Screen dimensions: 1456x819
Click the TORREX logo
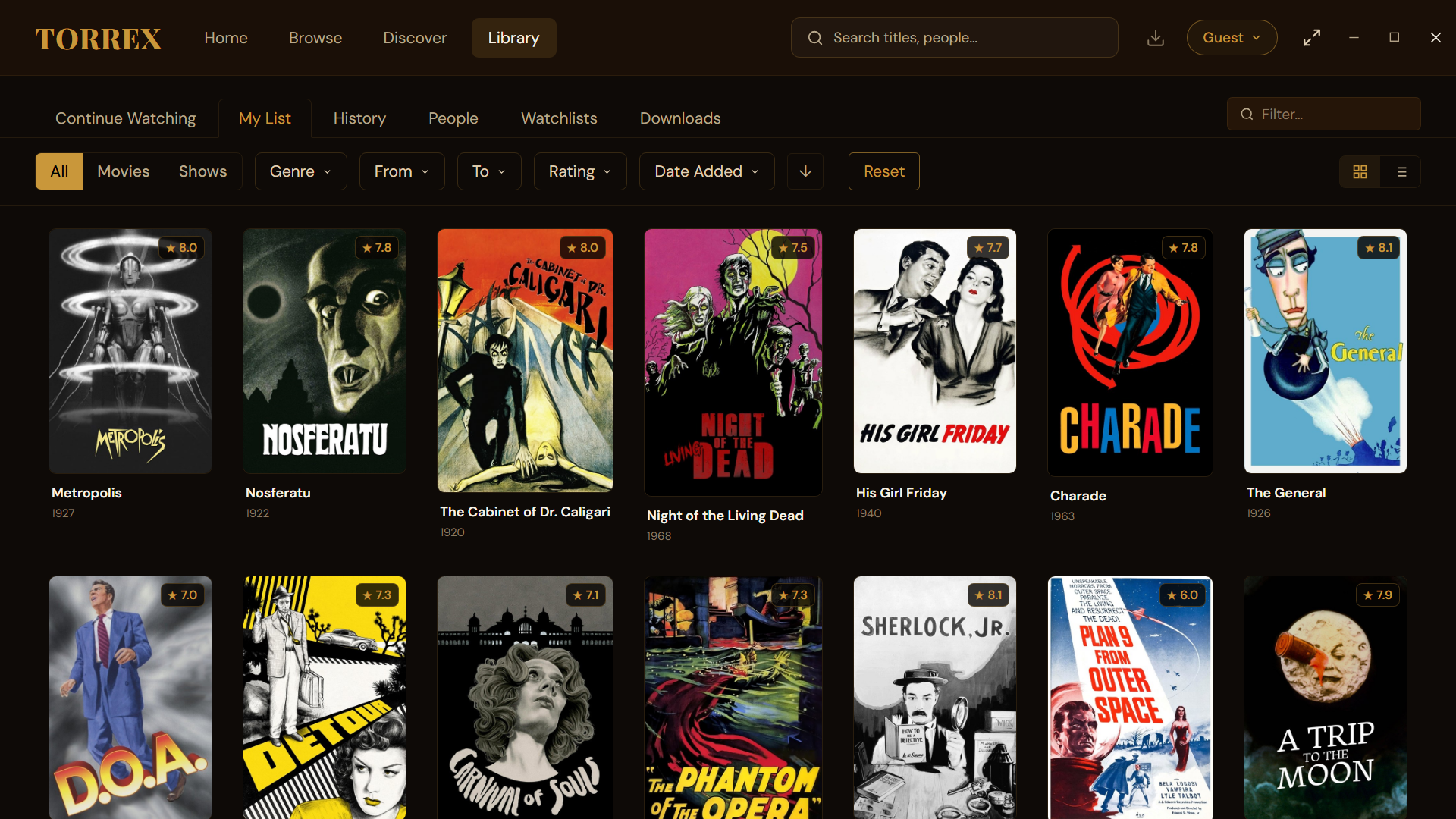pos(99,39)
